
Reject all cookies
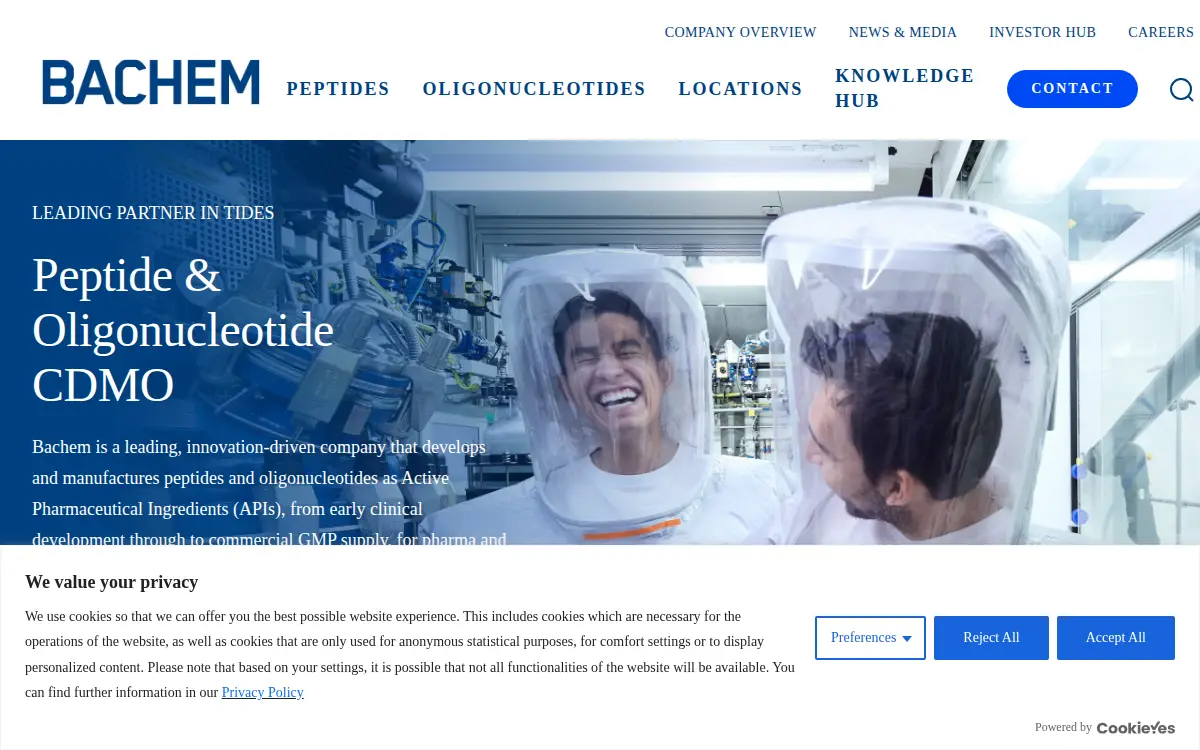pos(991,638)
